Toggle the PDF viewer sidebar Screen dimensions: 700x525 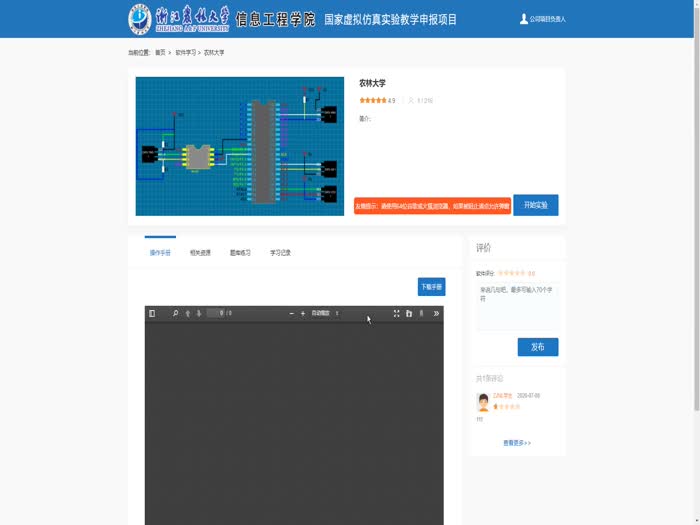coord(152,314)
